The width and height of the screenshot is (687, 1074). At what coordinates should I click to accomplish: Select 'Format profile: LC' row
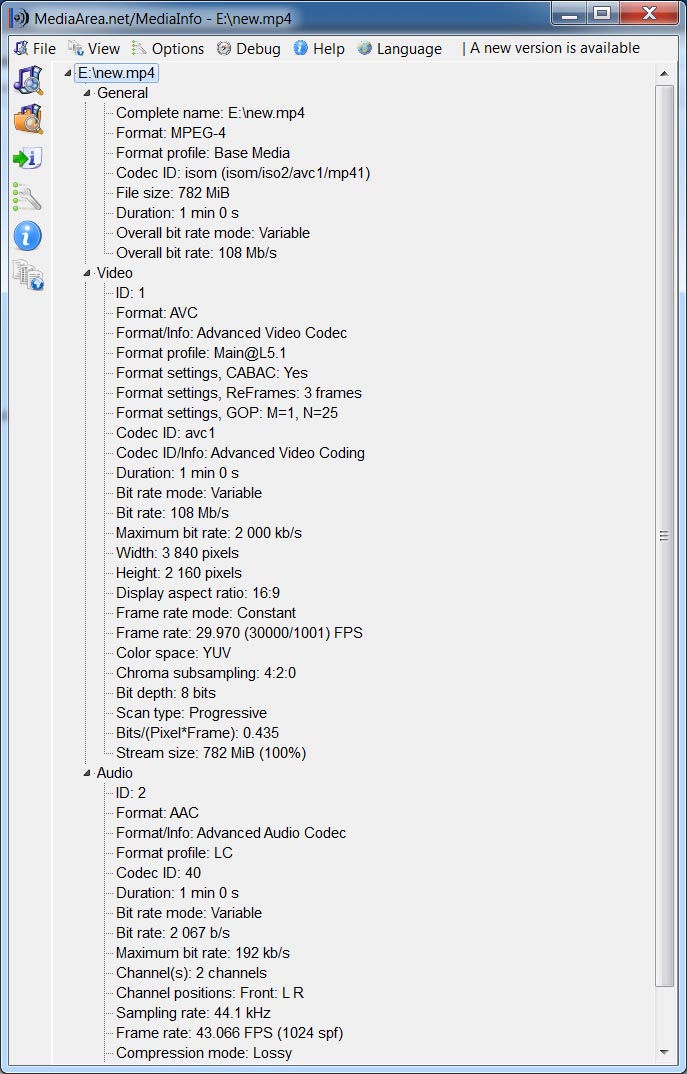pos(175,853)
